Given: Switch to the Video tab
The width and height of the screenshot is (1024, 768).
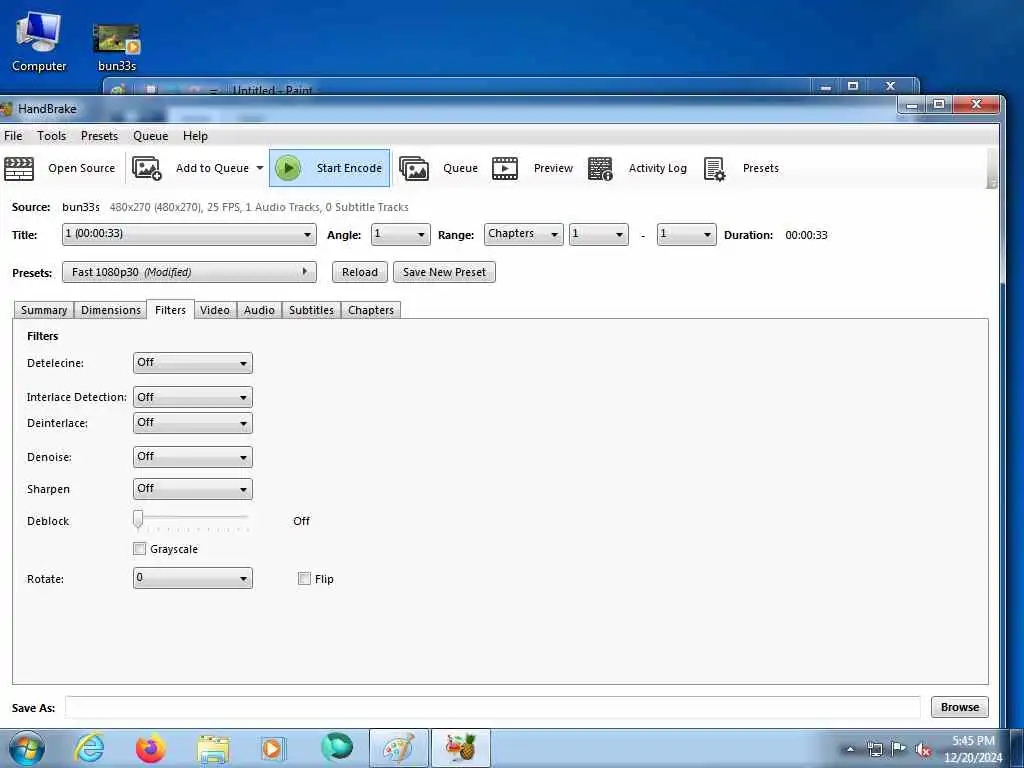Looking at the screenshot, I should [x=215, y=310].
